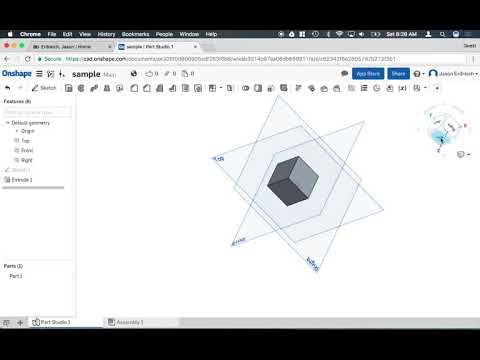Reload the page in Chrome

(28, 59)
